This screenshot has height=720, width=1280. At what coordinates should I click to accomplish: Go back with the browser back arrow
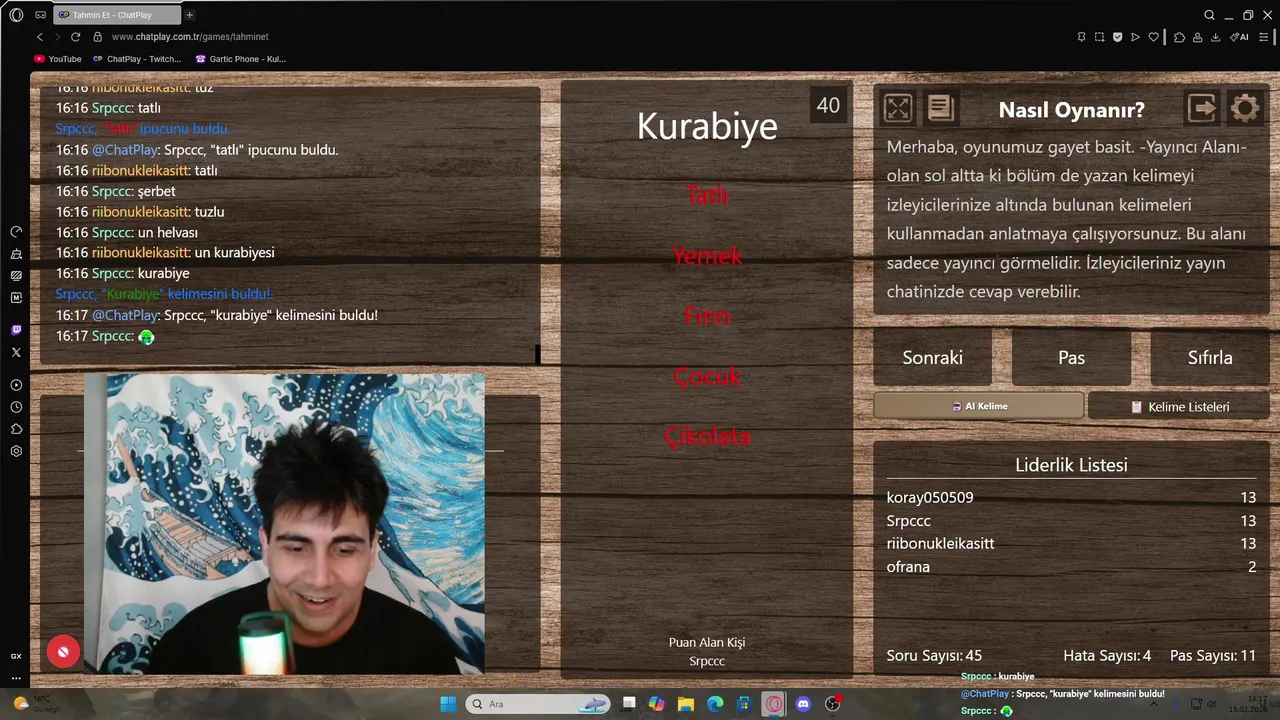coord(40,37)
